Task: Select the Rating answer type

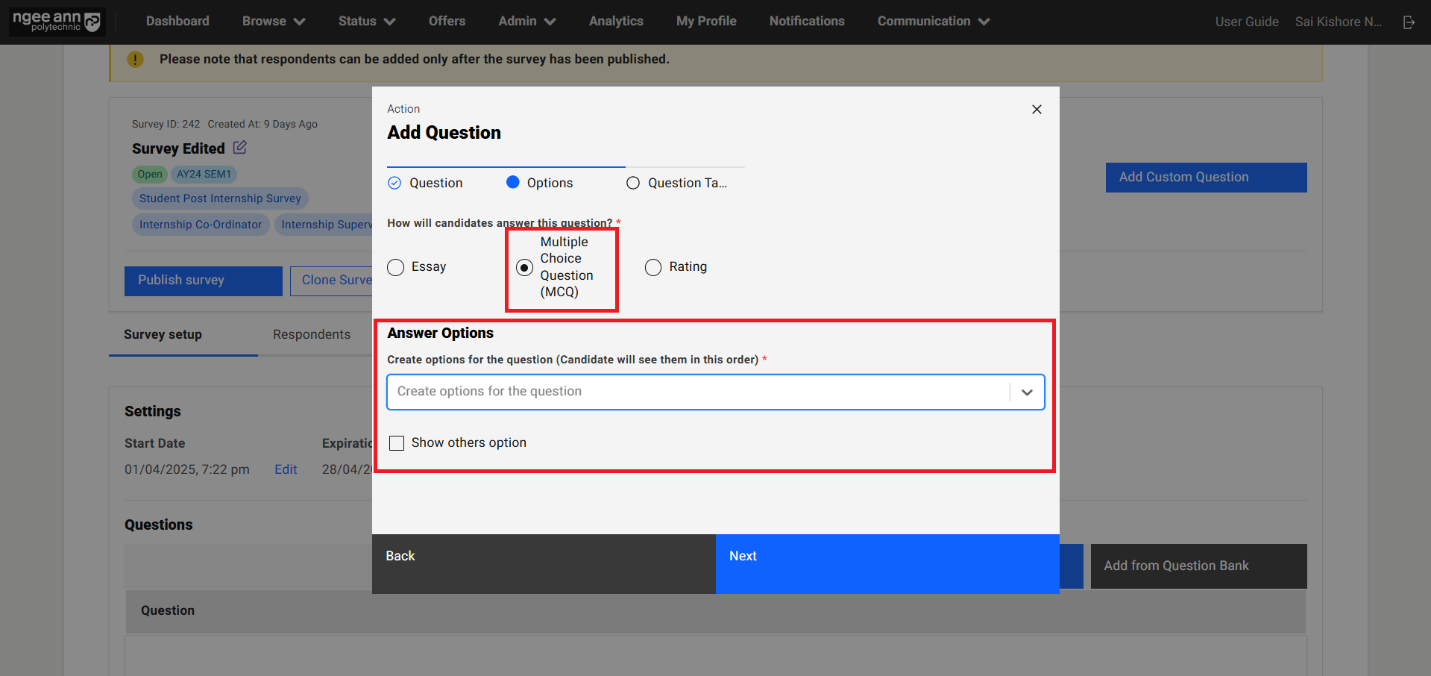Action: pos(653,267)
